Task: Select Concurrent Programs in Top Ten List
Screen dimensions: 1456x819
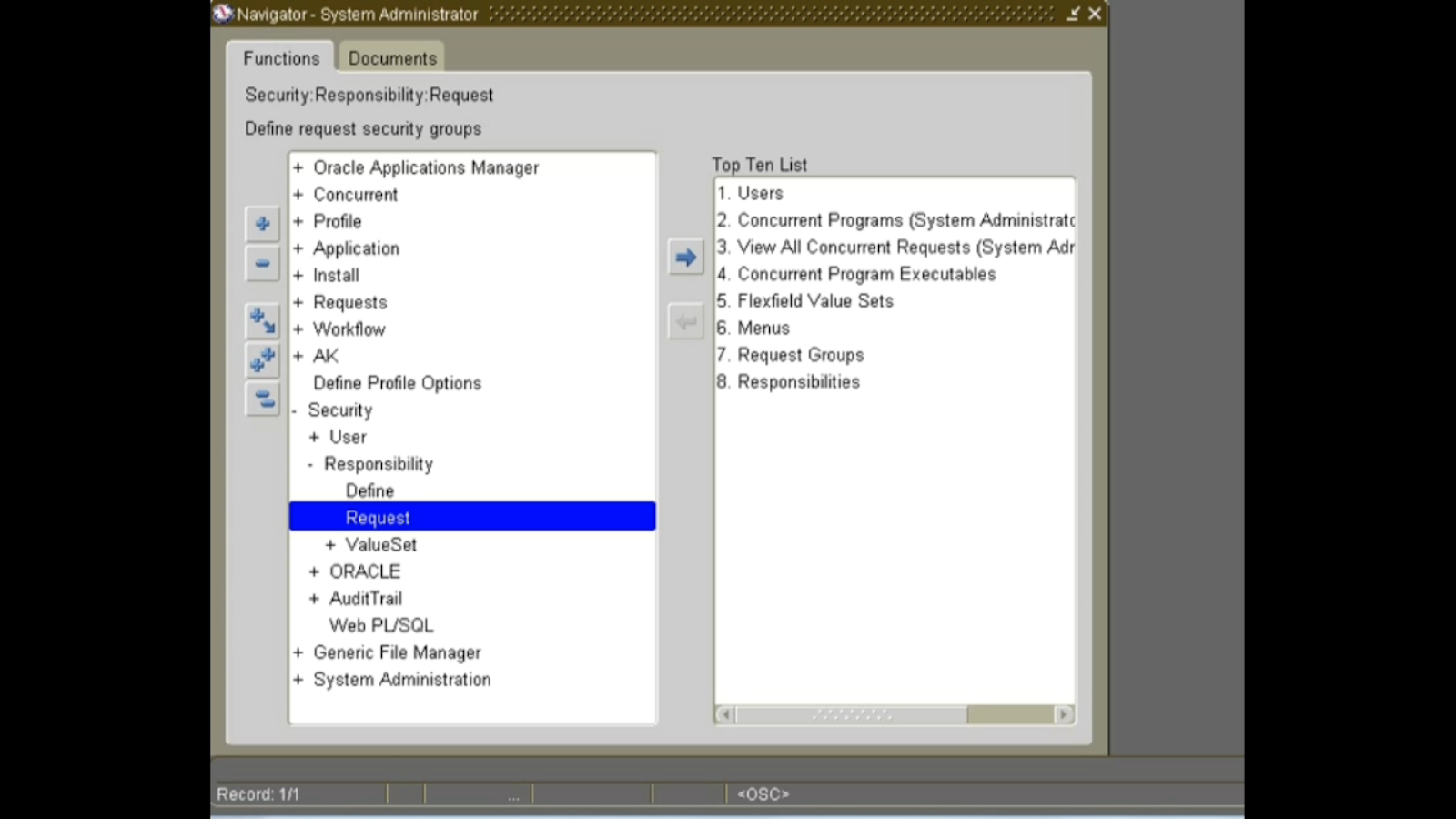Action: pos(895,220)
